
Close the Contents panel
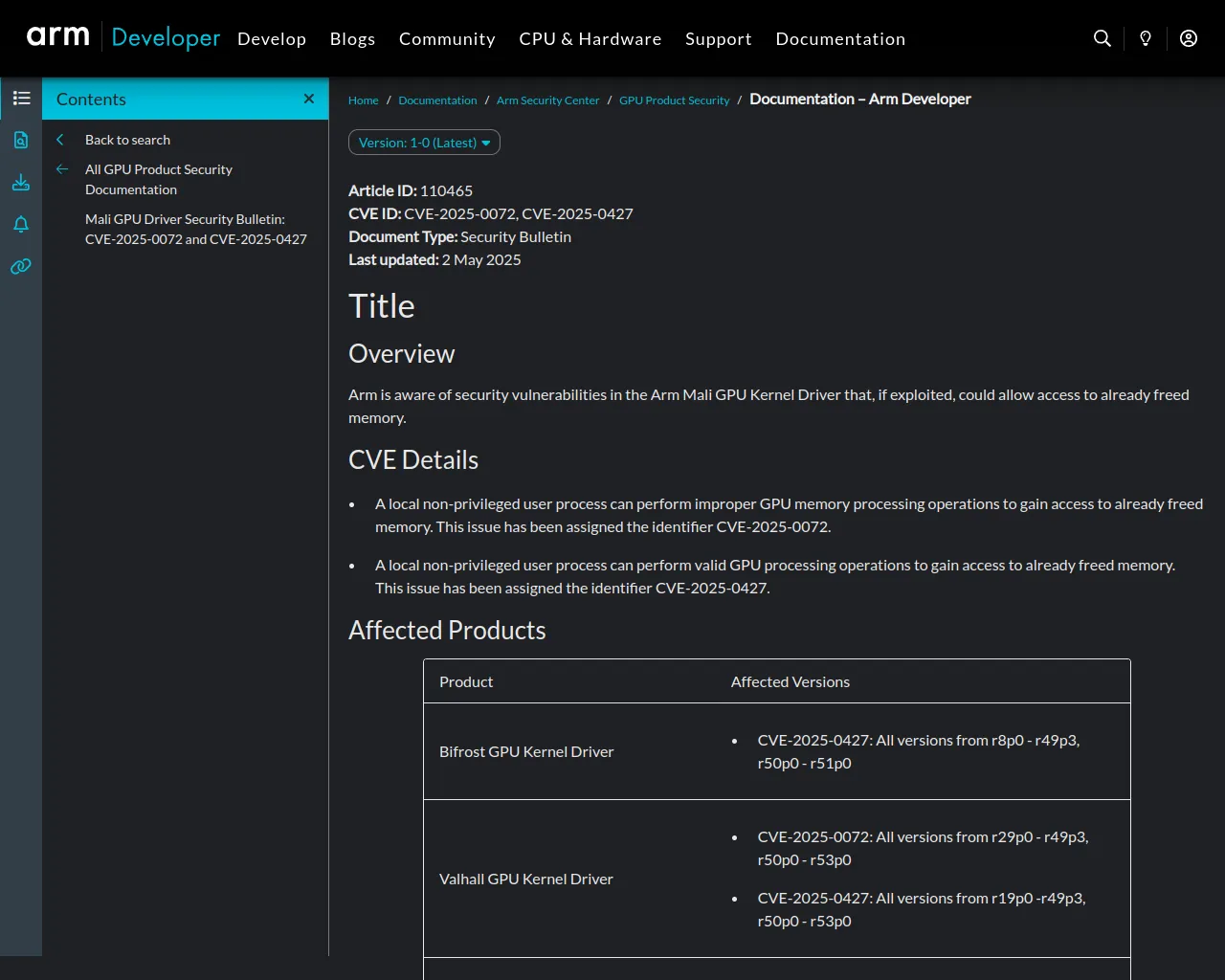pos(309,99)
